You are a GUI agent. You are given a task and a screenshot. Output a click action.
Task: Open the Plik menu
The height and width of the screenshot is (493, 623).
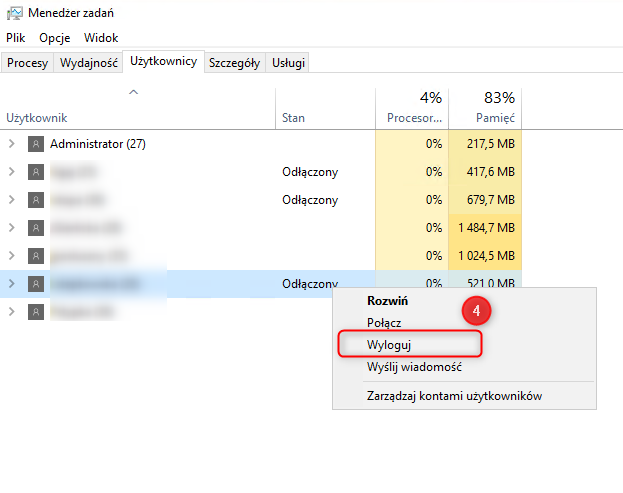pyautogui.click(x=15, y=38)
